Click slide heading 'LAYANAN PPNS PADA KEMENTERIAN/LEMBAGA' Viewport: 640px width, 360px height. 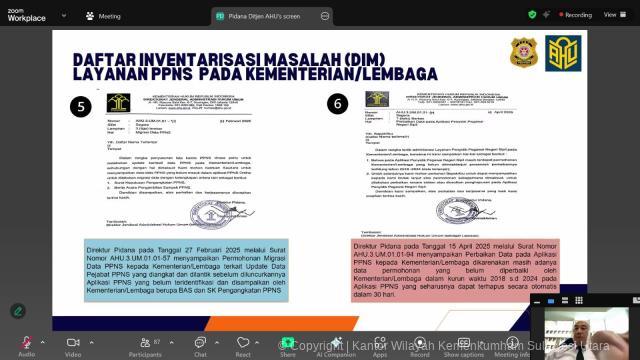coord(255,74)
